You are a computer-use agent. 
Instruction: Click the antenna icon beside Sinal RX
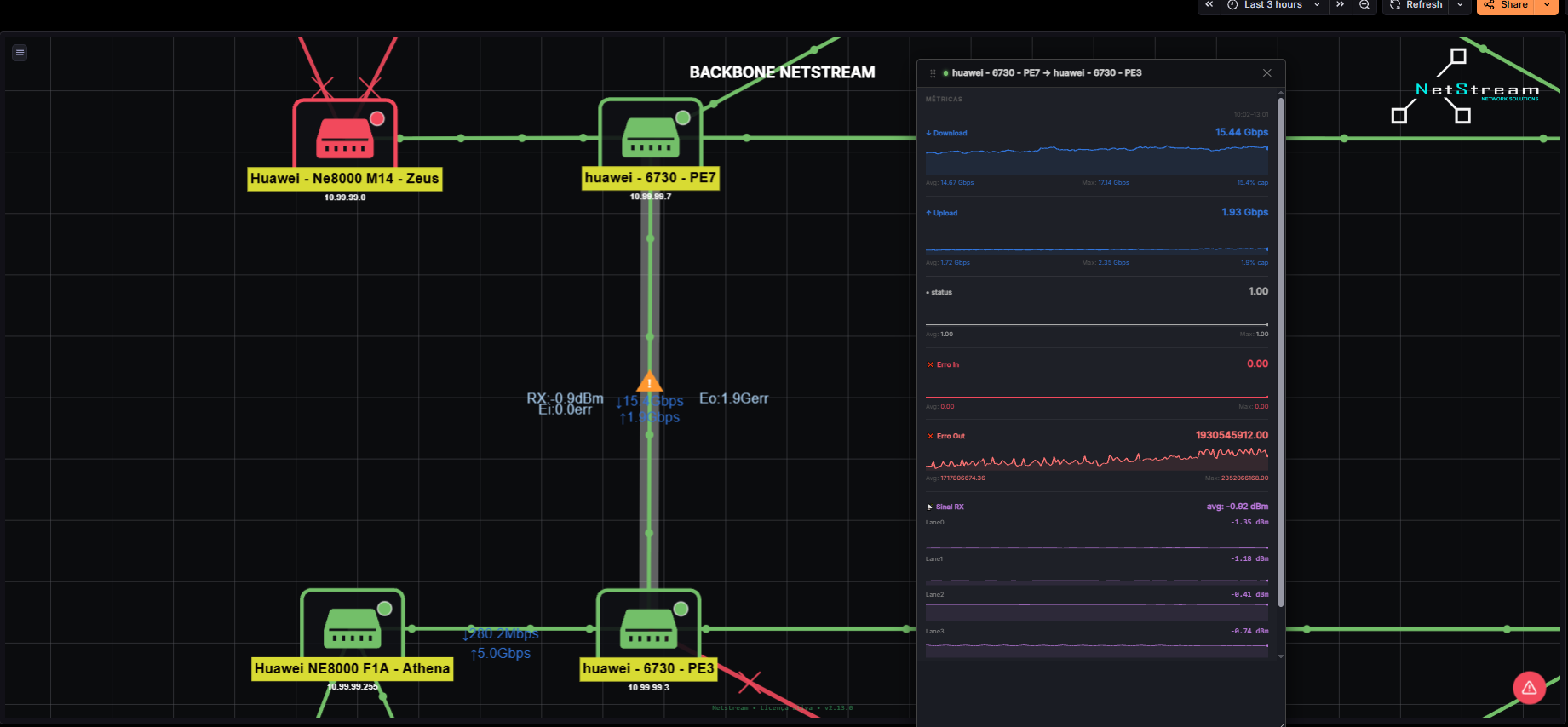click(930, 507)
